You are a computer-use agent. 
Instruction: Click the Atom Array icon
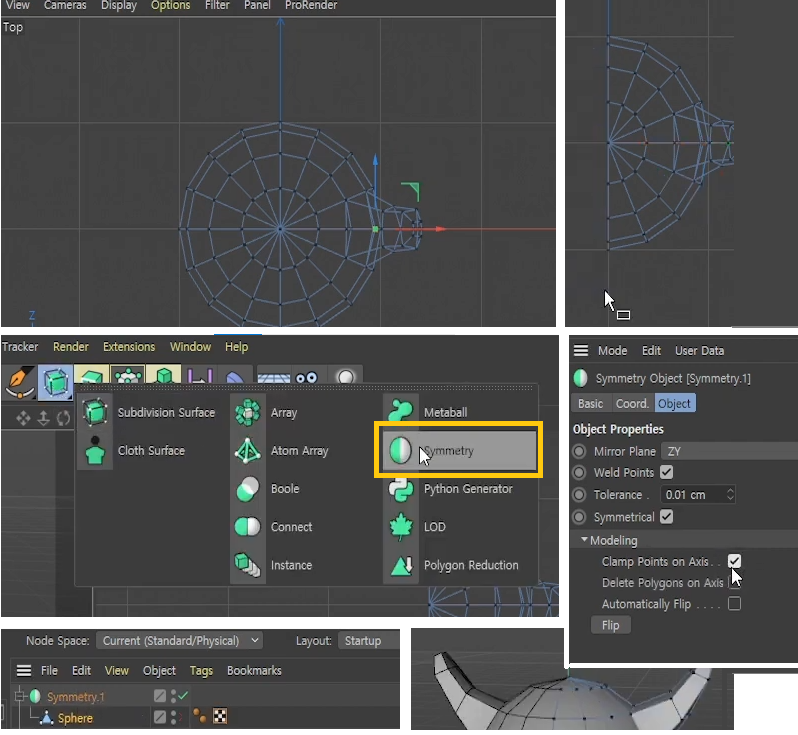[248, 450]
